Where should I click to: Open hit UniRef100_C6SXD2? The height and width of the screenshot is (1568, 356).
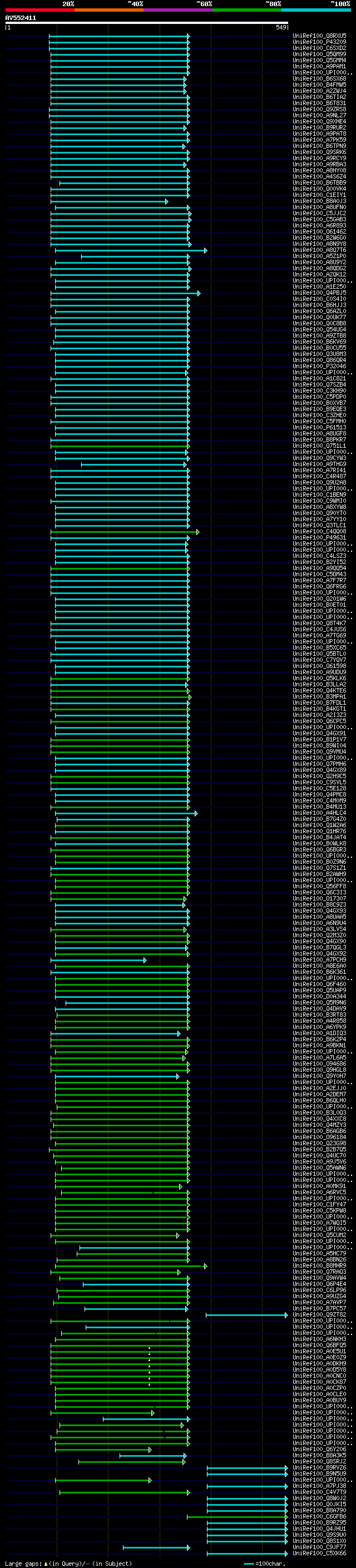tap(319, 48)
